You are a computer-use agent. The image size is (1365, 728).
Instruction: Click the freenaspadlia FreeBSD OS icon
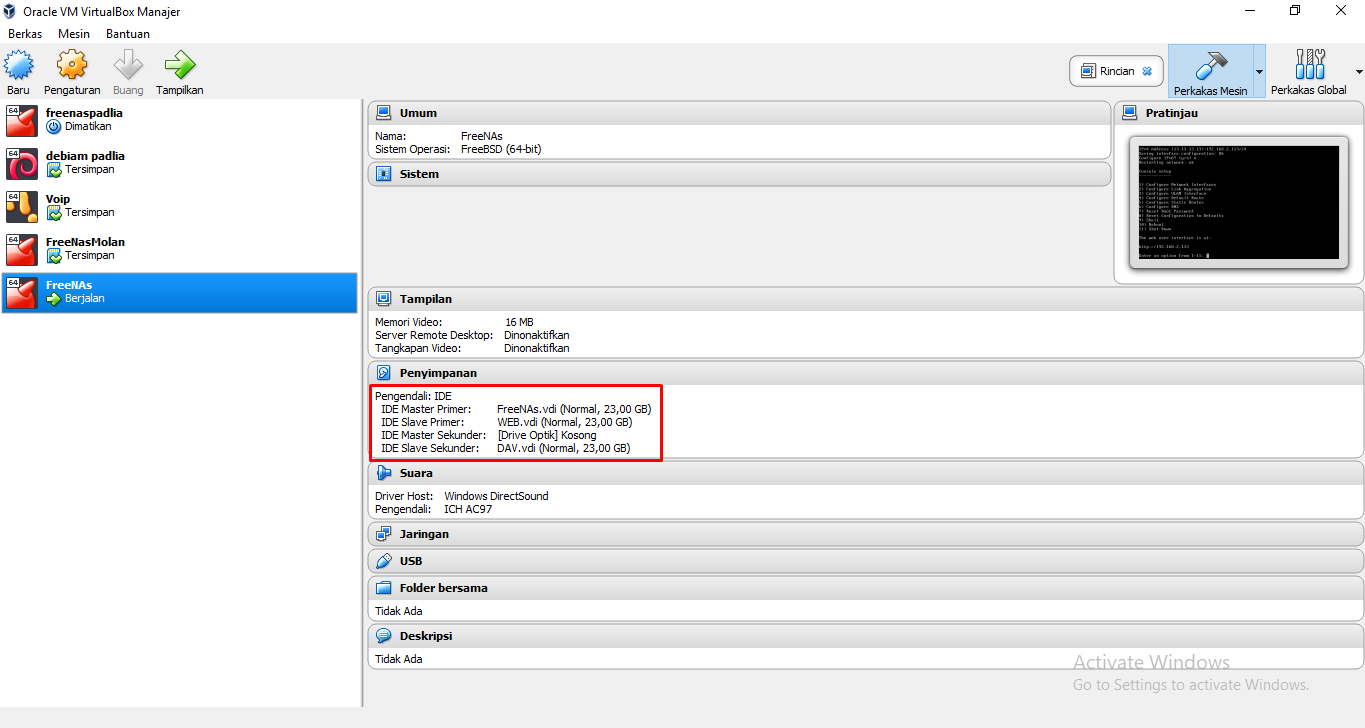coord(22,120)
